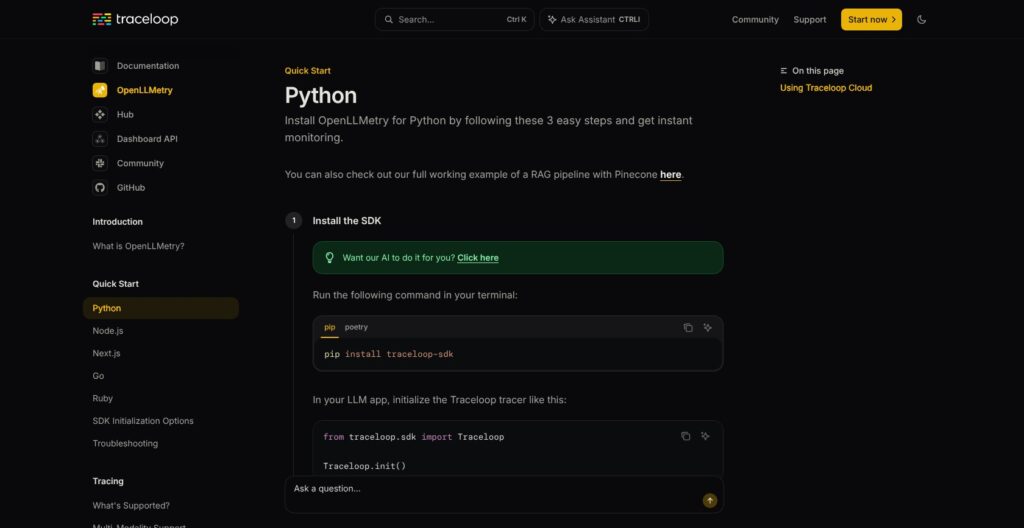Switch to the poetry tab
Viewport: 1024px width, 528px height.
coord(356,327)
